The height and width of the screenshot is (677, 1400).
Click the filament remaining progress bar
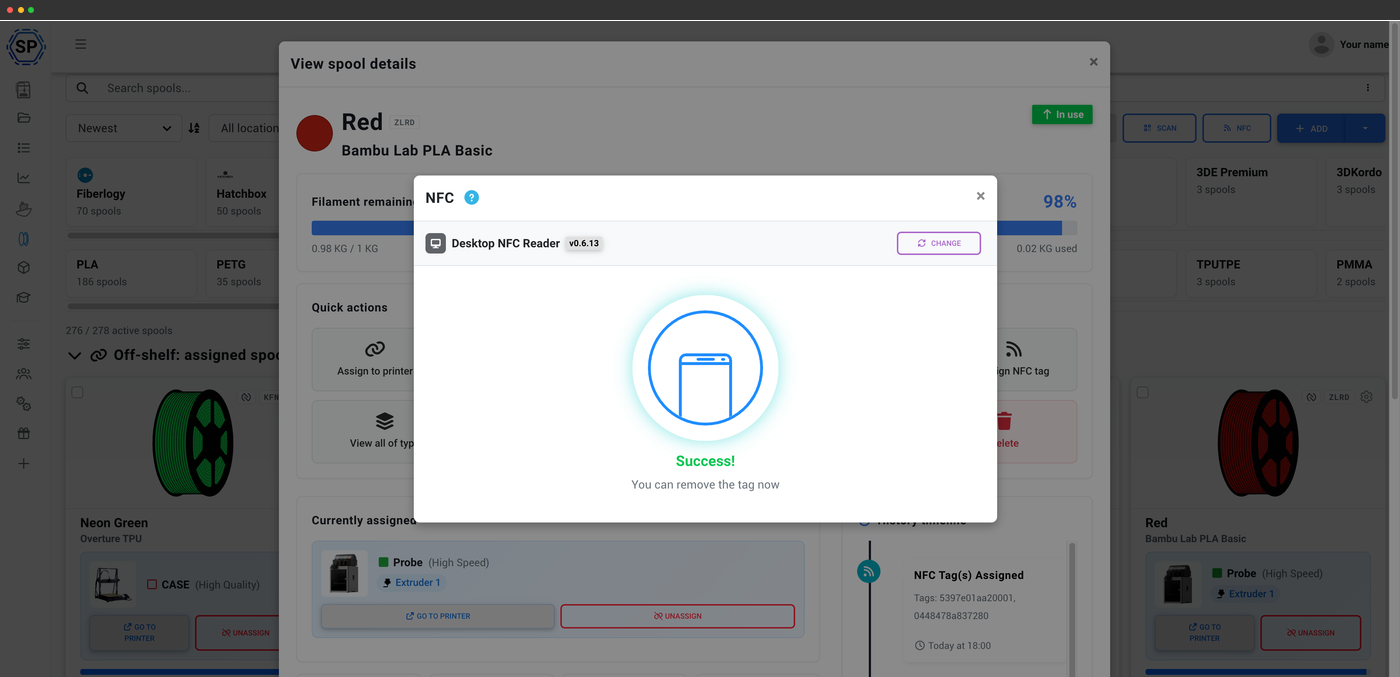pyautogui.click(x=694, y=228)
